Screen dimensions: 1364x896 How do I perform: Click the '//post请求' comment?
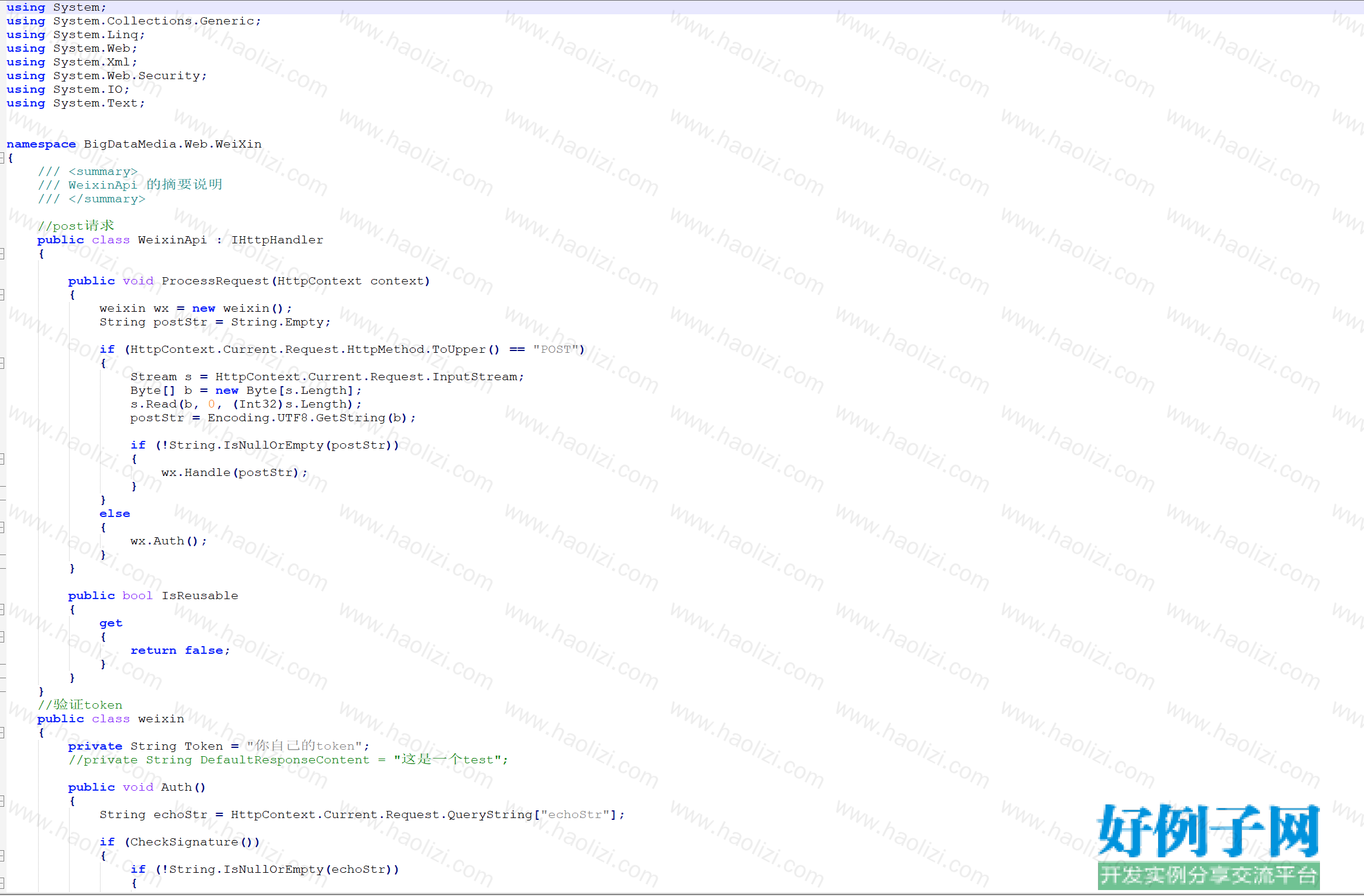76,226
